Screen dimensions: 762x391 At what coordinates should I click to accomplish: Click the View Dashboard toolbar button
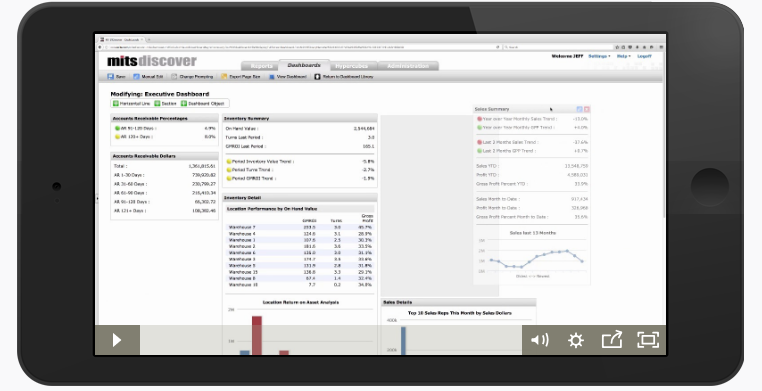pyautogui.click(x=288, y=77)
